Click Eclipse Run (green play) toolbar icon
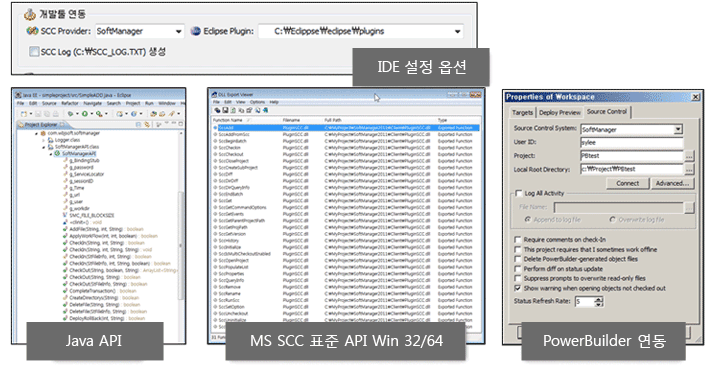724x383 pixels. pyautogui.click(x=85, y=114)
